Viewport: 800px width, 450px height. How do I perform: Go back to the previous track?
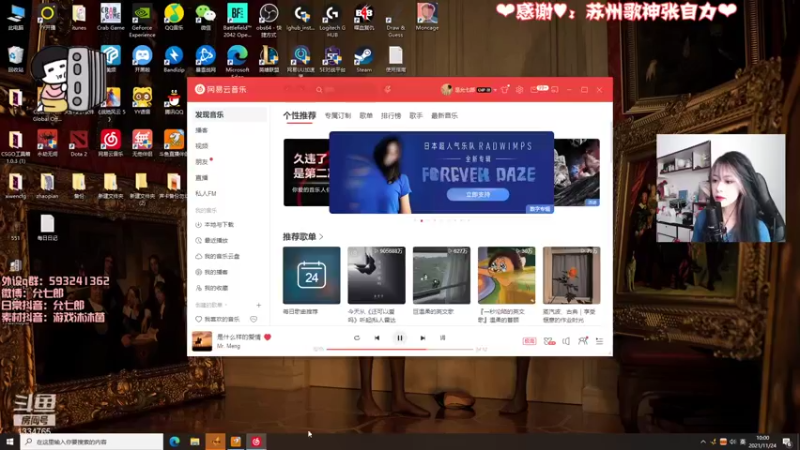coord(377,338)
